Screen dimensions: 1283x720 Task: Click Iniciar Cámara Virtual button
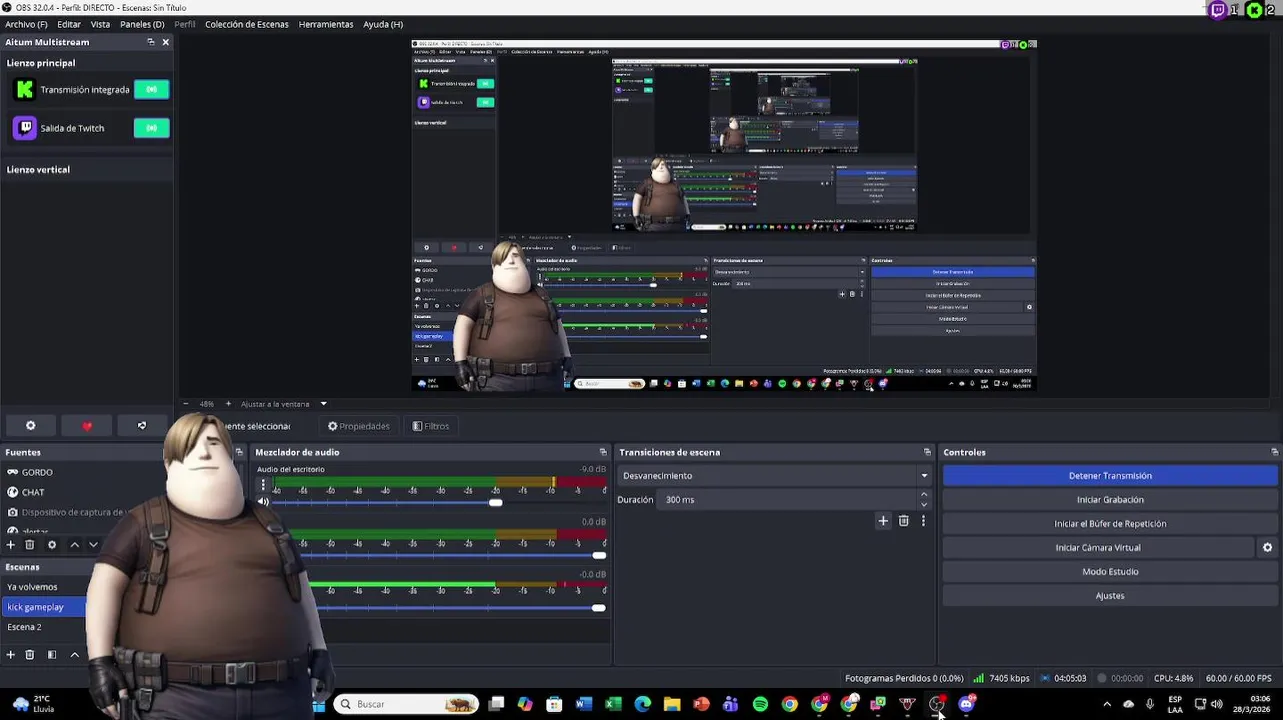point(1098,548)
